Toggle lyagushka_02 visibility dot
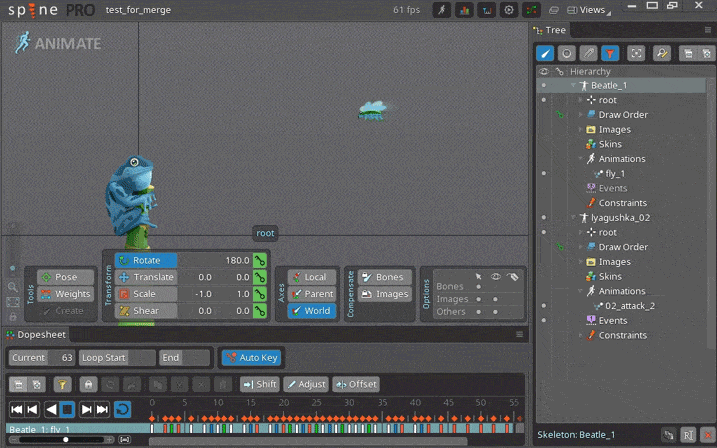The width and height of the screenshot is (717, 448). (x=544, y=218)
